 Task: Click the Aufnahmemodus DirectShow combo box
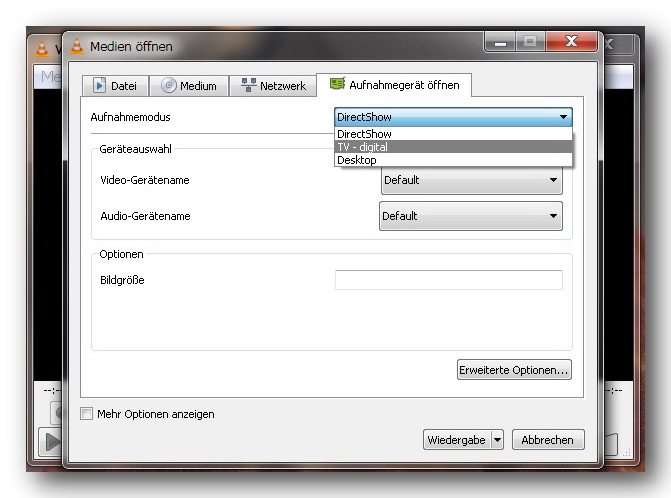point(453,117)
